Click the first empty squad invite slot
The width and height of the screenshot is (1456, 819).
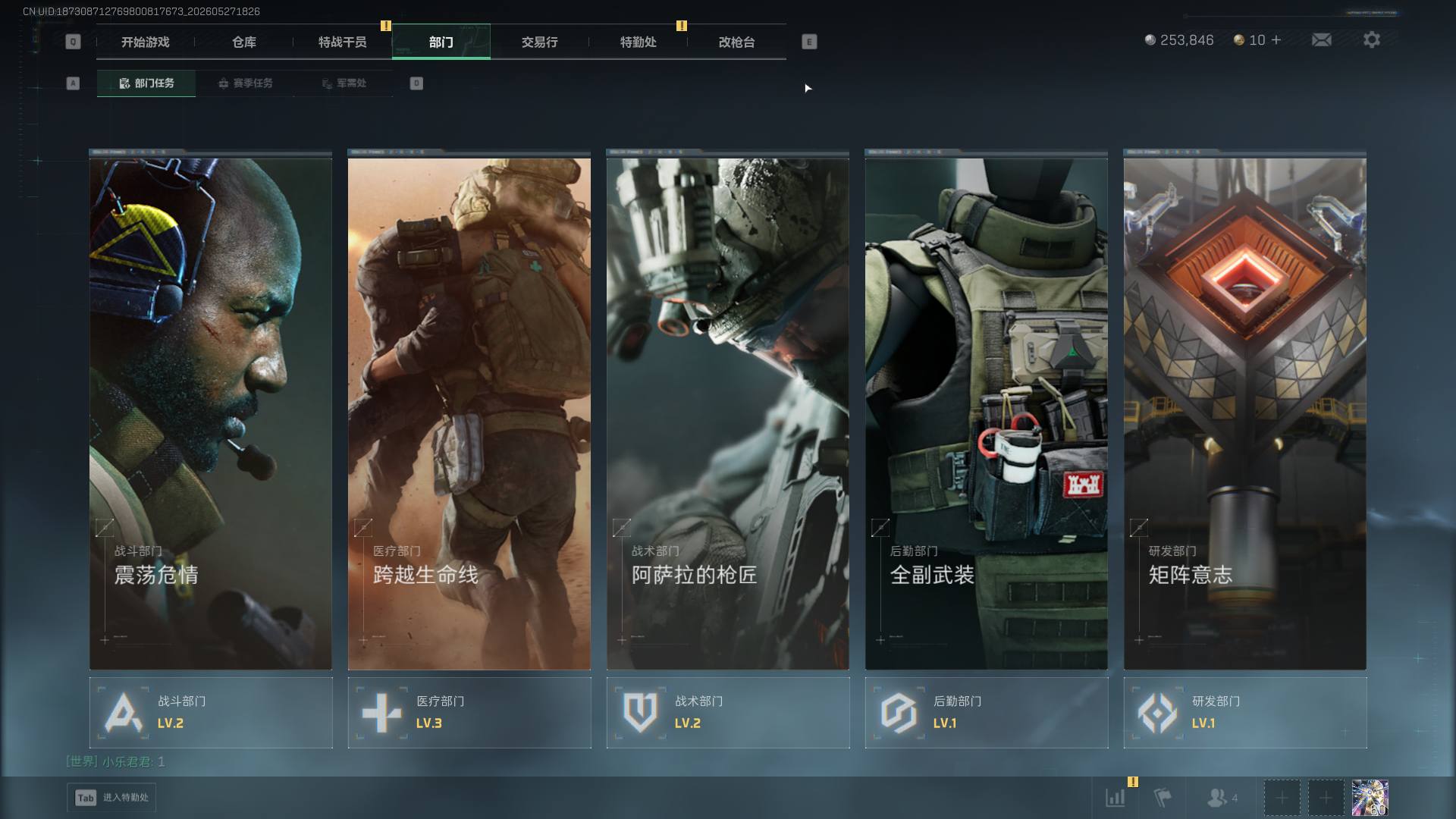[1282, 798]
